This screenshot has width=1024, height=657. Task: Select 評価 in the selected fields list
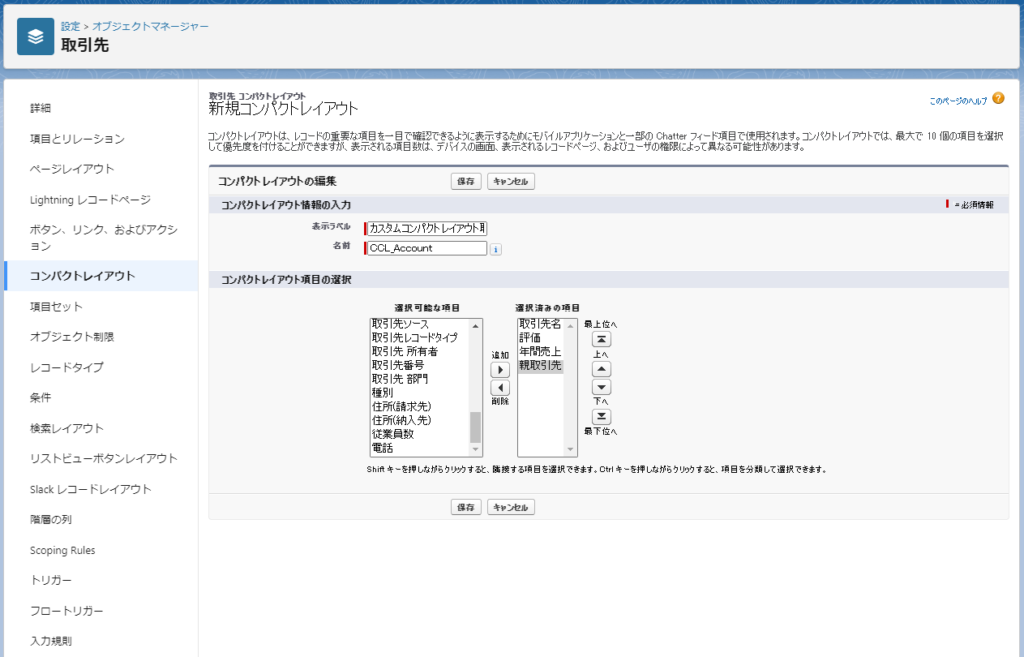tap(530, 338)
